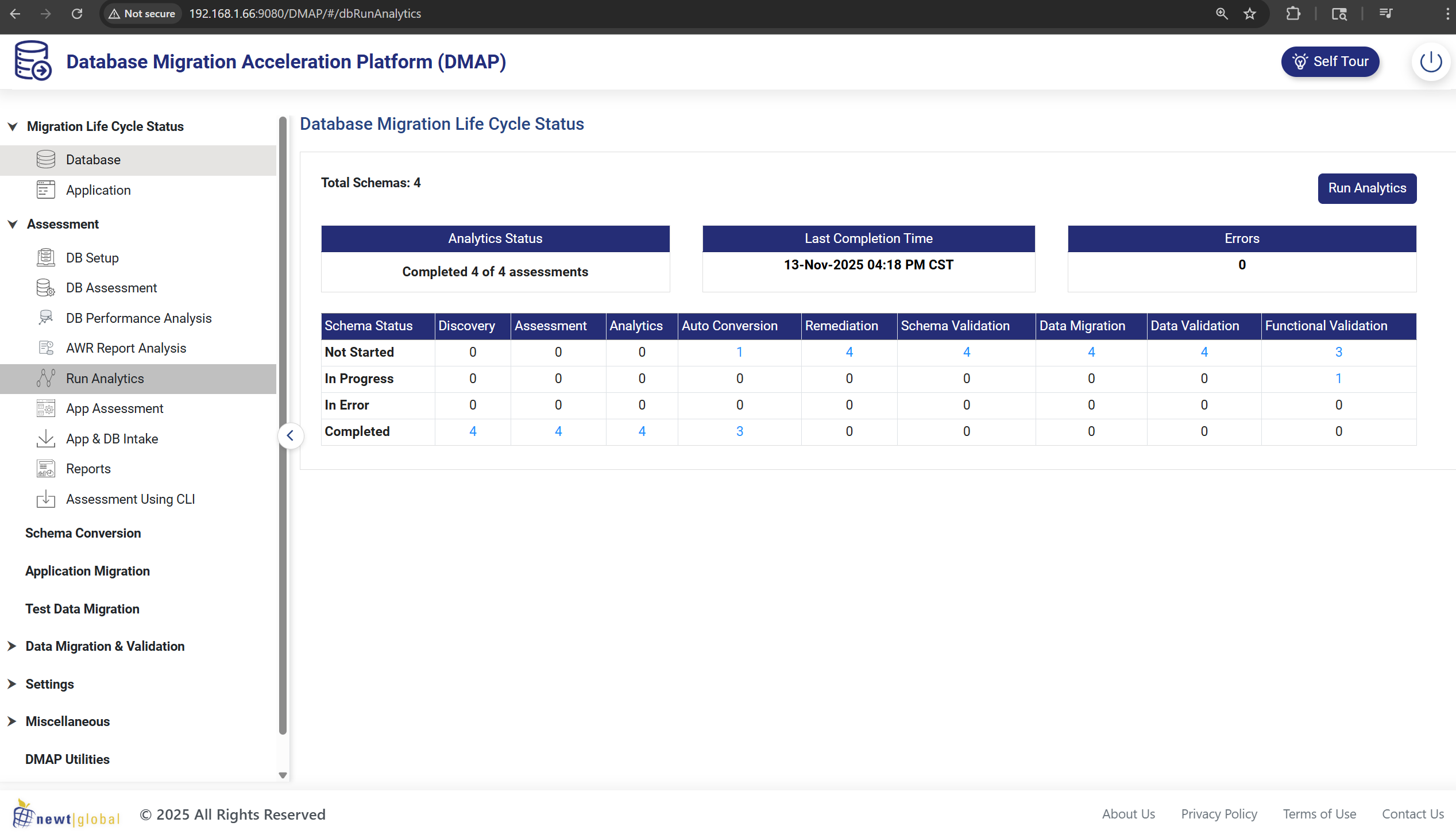Bookmark page with the star icon
The width and height of the screenshot is (1456, 834).
pos(1250,14)
